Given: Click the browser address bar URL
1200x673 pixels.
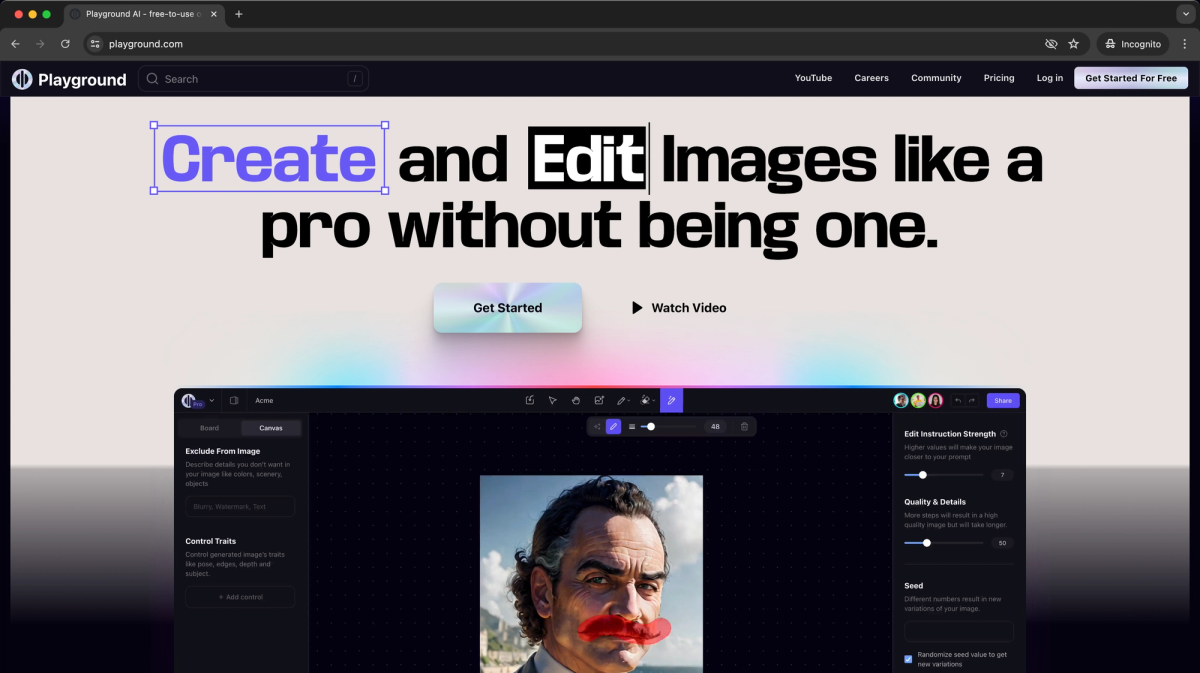Looking at the screenshot, I should (146, 44).
